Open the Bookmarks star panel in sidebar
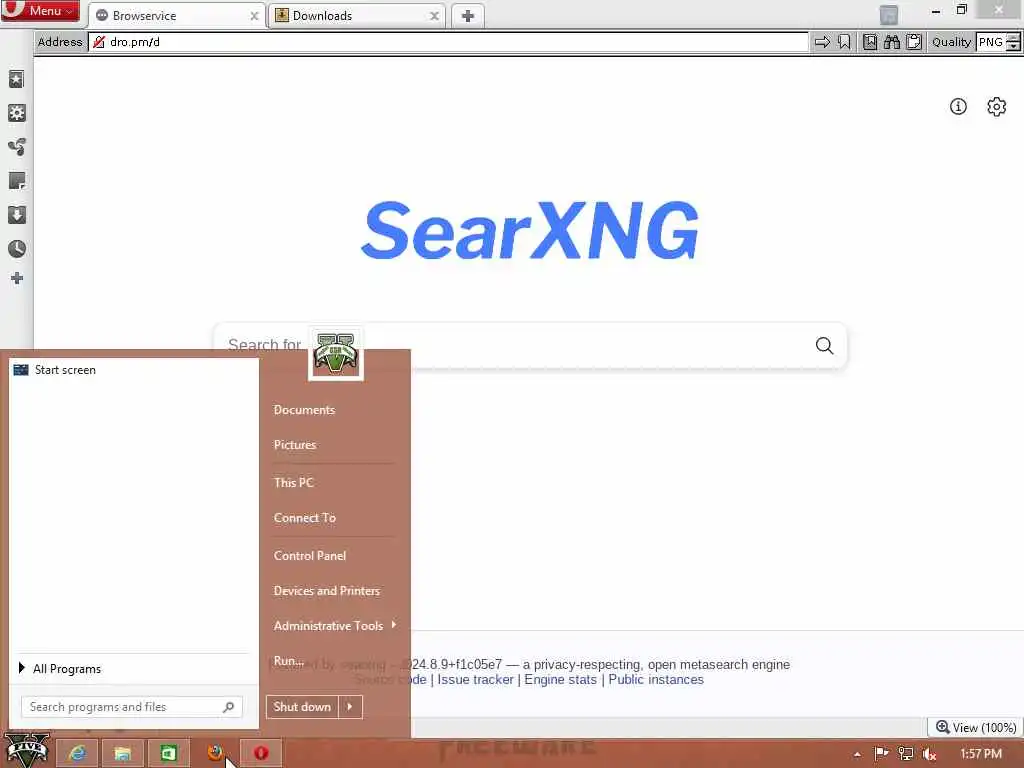The height and width of the screenshot is (768, 1024). [17, 80]
